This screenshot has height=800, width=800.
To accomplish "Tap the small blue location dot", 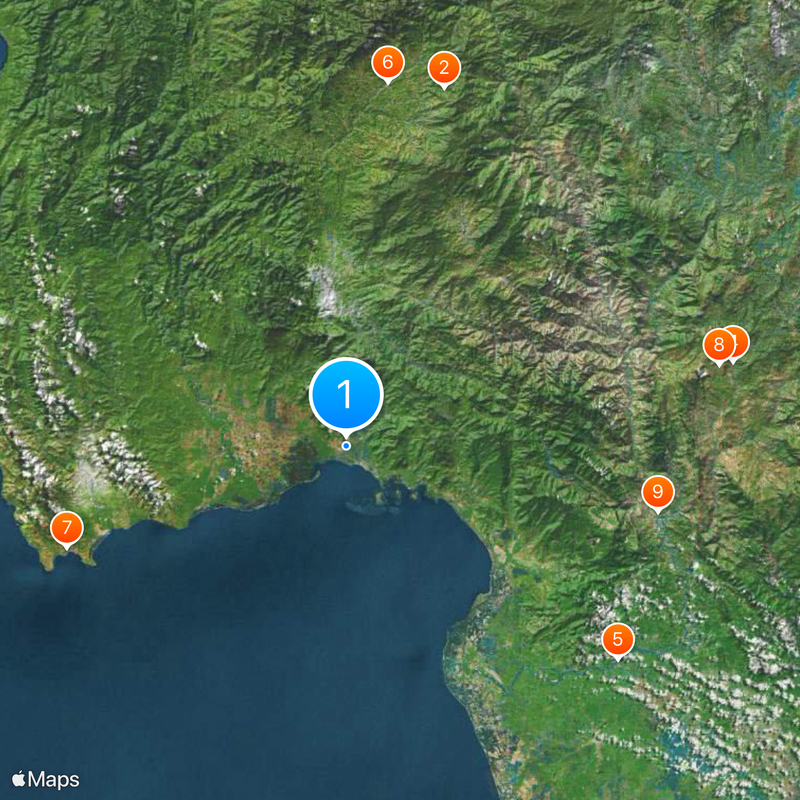I will coord(346,446).
